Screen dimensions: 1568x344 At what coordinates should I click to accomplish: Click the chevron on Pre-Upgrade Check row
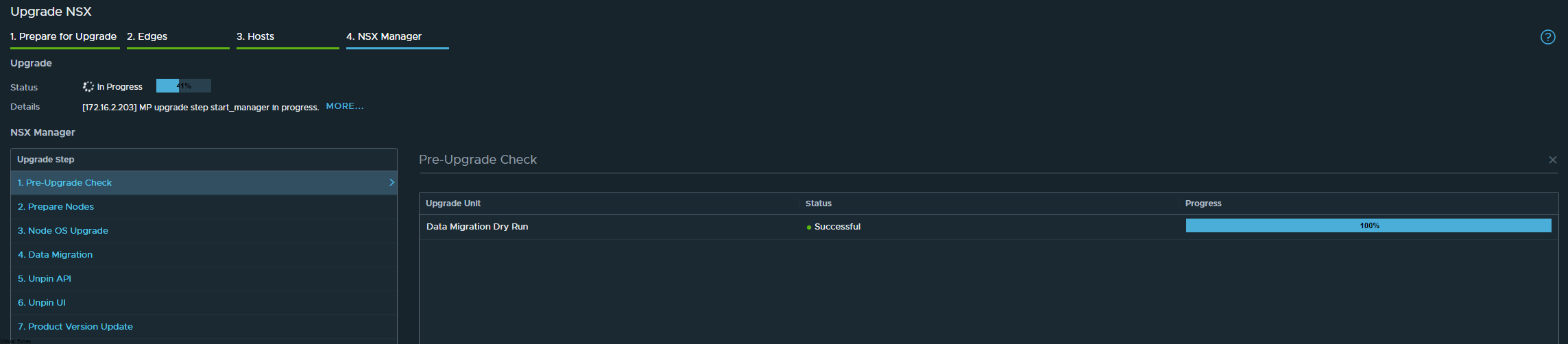coord(391,182)
